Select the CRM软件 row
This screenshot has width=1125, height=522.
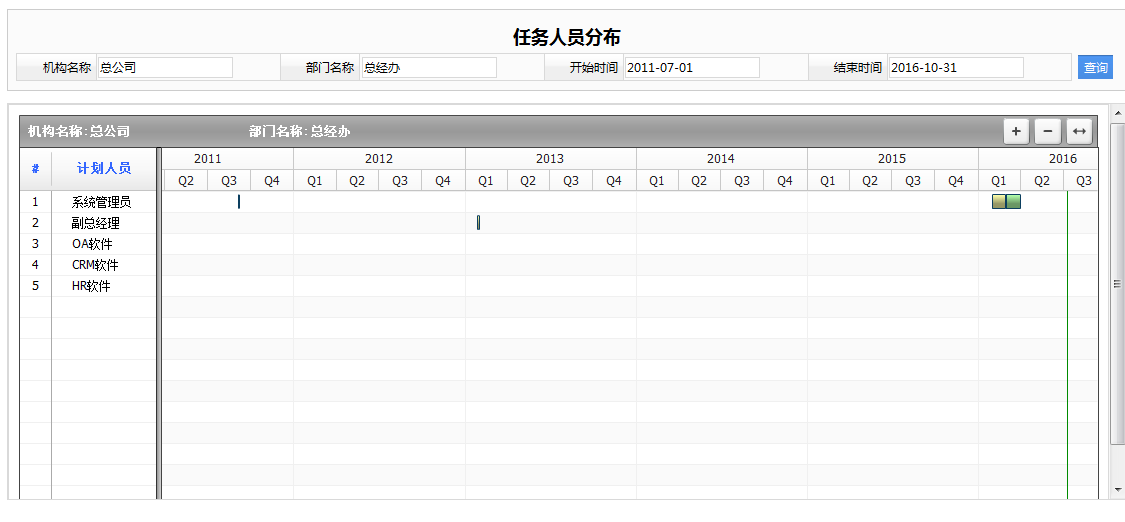point(95,265)
